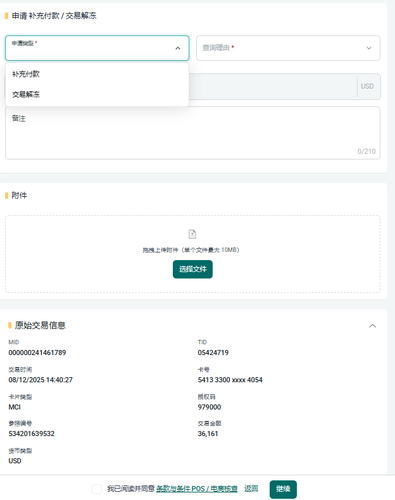Click into the 留注 remarks text area
The height and width of the screenshot is (500, 395).
coord(193,133)
